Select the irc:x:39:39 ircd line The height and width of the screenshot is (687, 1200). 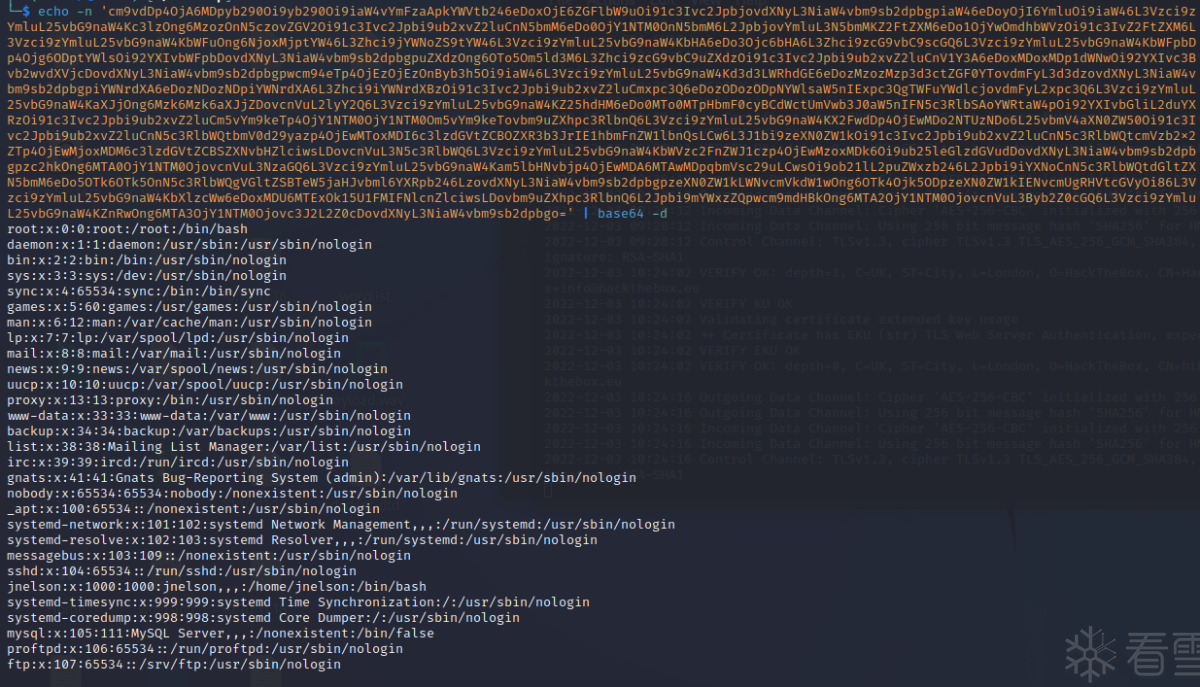tap(177, 462)
